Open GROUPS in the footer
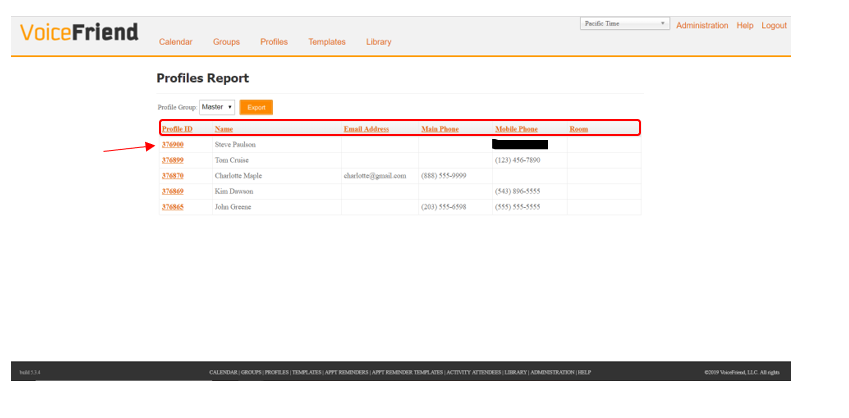Viewport: 849px width, 418px height. [251, 373]
